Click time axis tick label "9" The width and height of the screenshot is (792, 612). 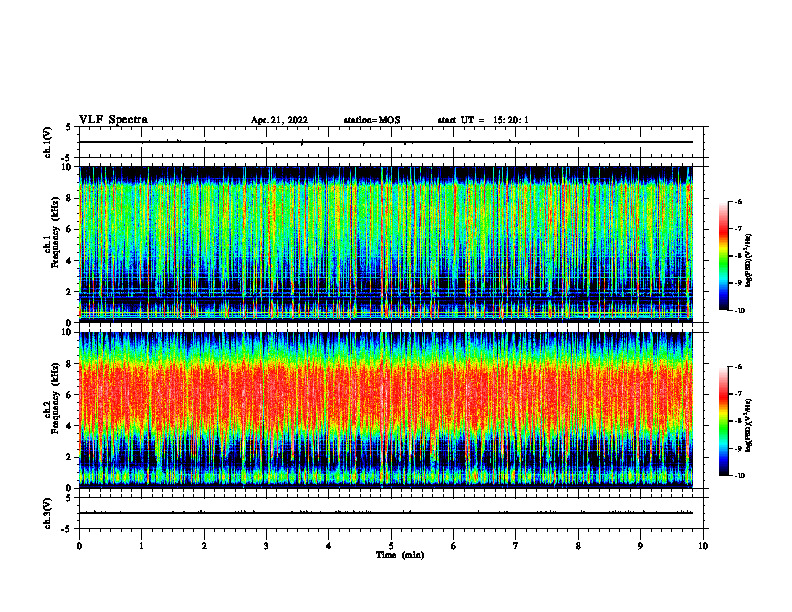point(640,546)
